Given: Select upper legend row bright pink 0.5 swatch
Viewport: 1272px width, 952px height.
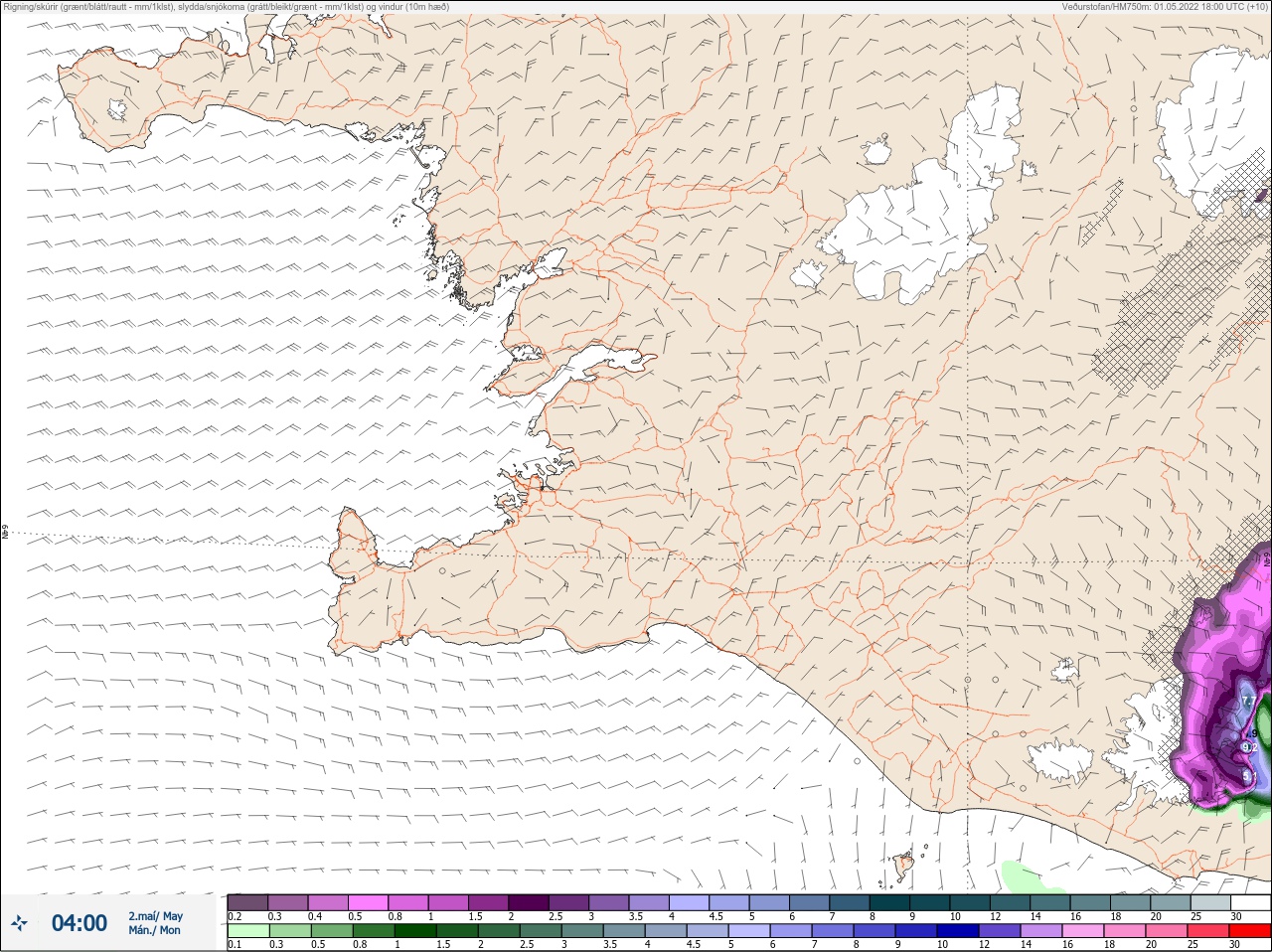Looking at the screenshot, I should pyautogui.click(x=368, y=902).
